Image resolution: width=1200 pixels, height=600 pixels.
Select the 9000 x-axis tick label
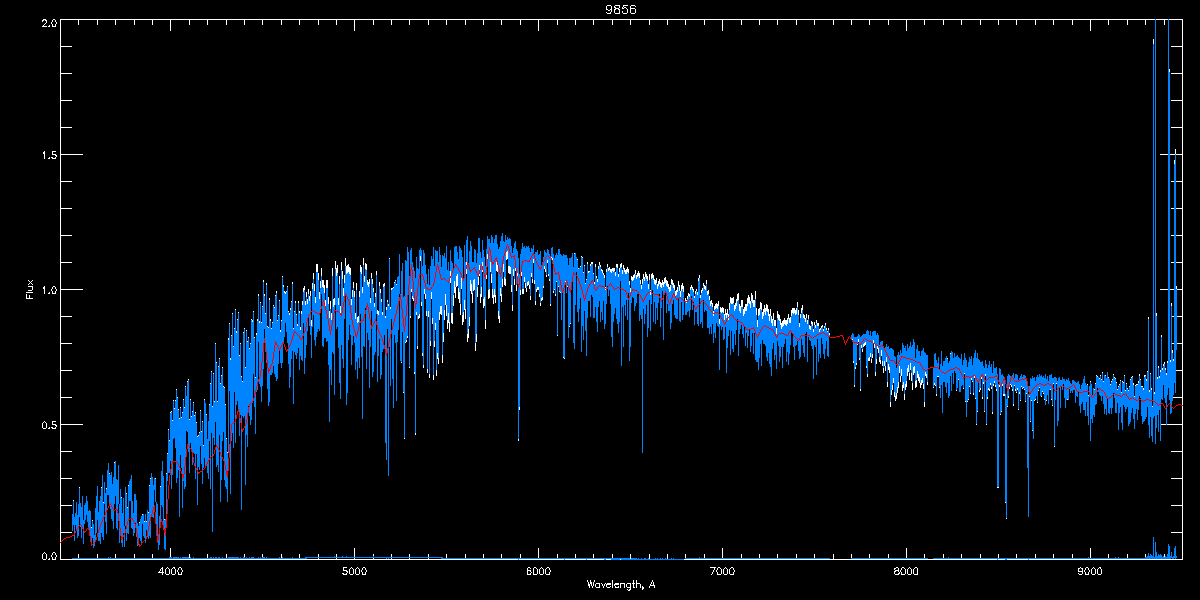1090,572
